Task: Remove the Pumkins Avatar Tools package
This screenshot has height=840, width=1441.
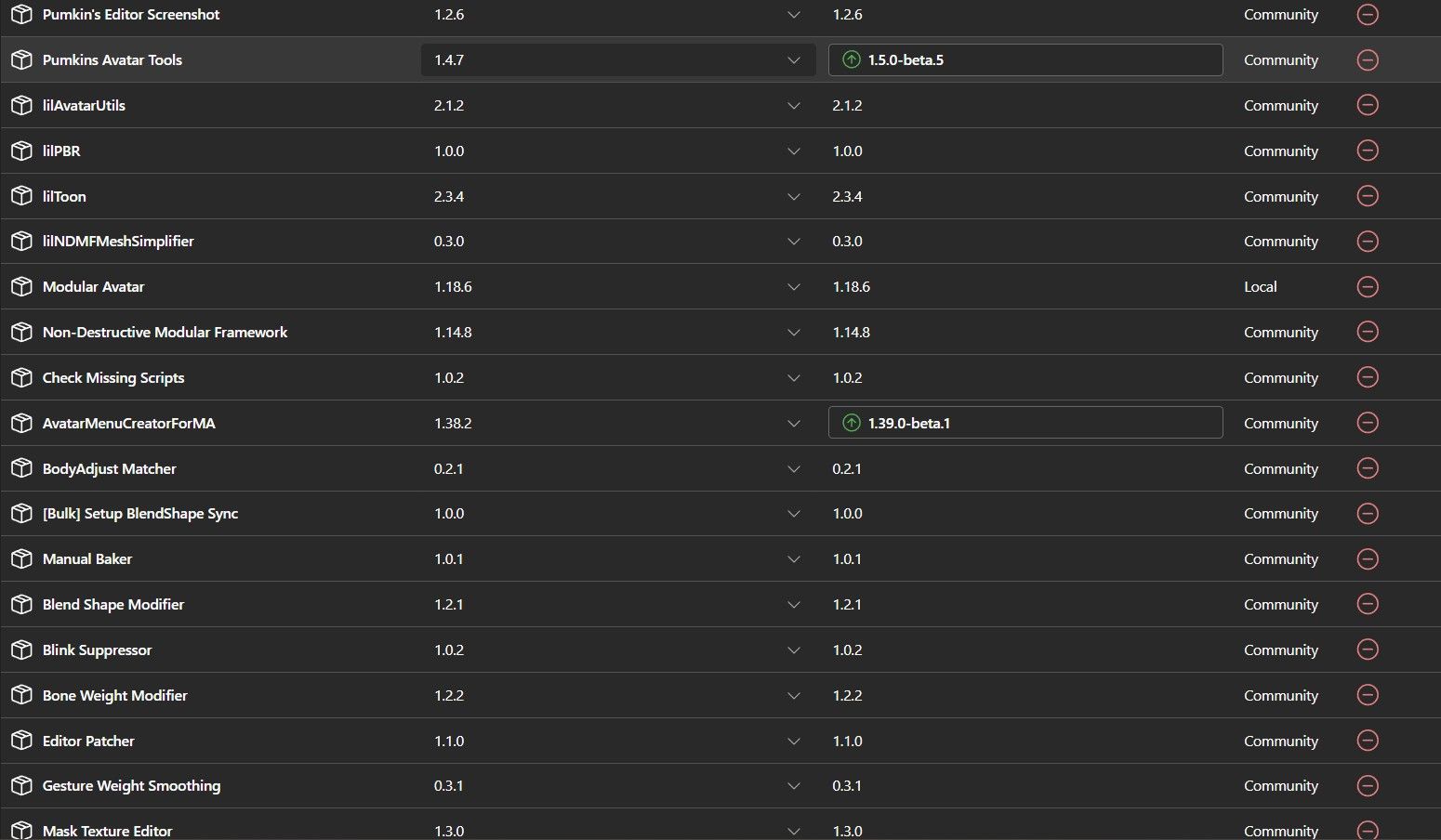Action: coord(1368,60)
